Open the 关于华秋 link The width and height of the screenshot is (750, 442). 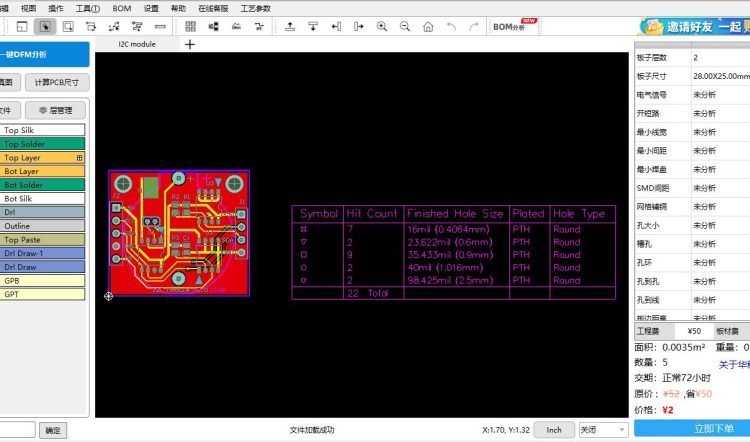click(x=734, y=365)
